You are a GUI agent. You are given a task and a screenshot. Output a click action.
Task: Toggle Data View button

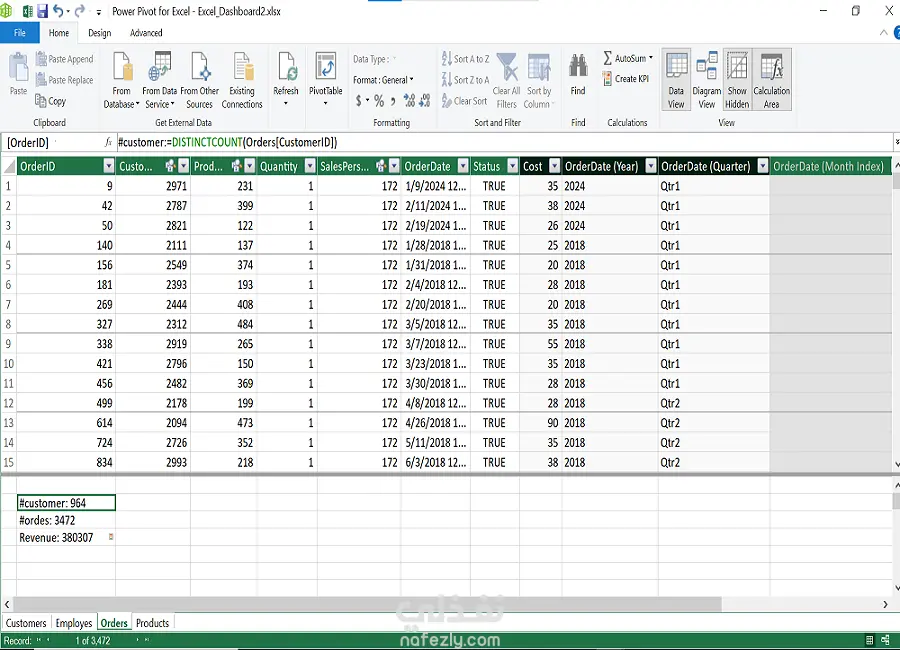(676, 80)
